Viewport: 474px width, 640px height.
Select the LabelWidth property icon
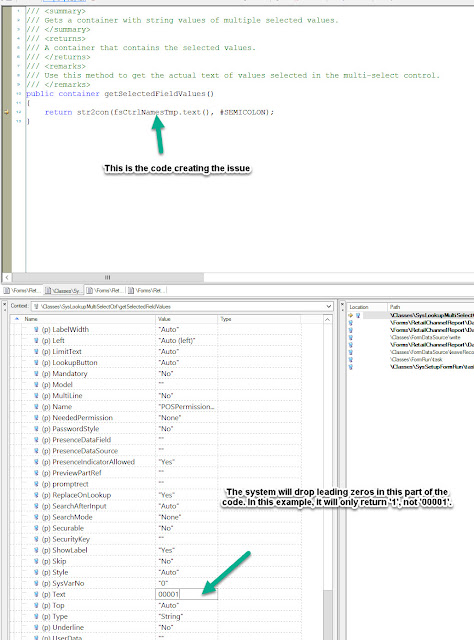pyautogui.click(x=36, y=329)
